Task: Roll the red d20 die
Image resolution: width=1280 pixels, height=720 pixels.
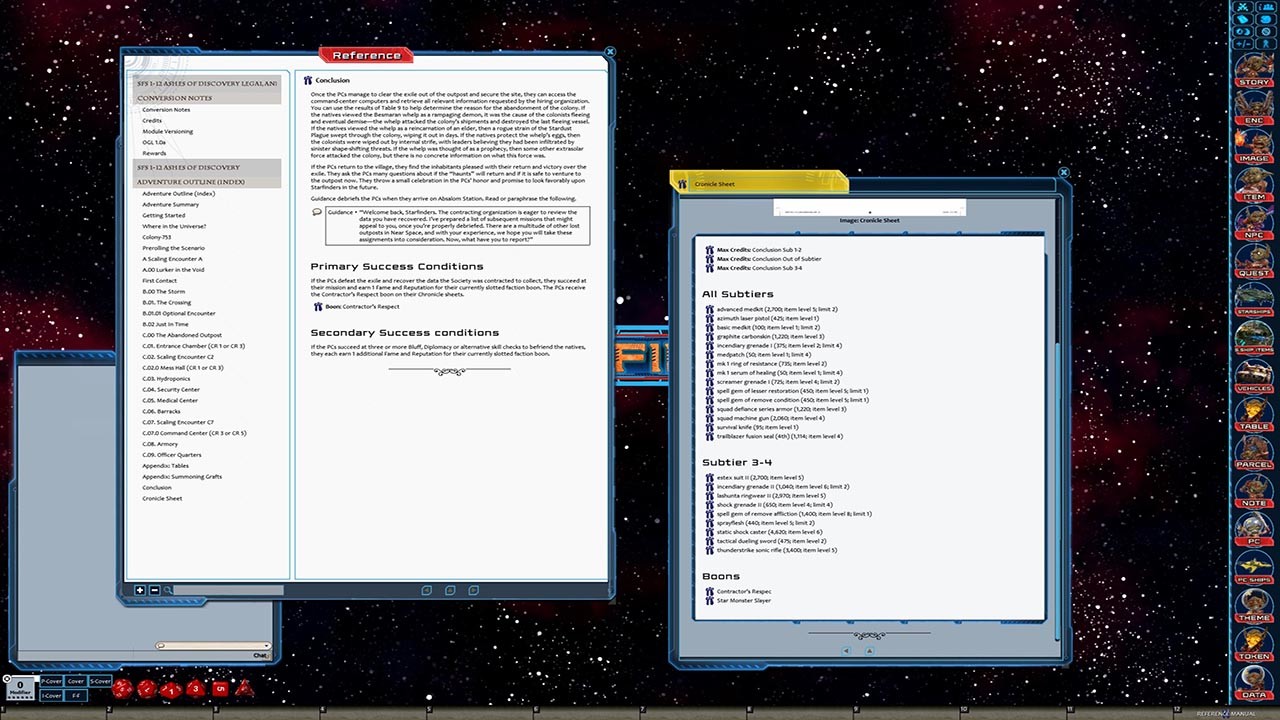Action: click(122, 688)
